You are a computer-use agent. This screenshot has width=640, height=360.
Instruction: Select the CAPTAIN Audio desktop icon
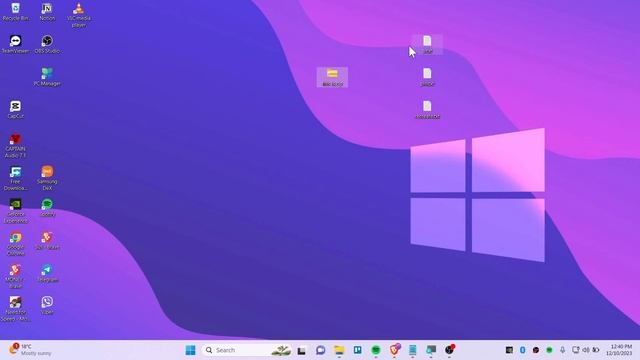[x=16, y=145]
